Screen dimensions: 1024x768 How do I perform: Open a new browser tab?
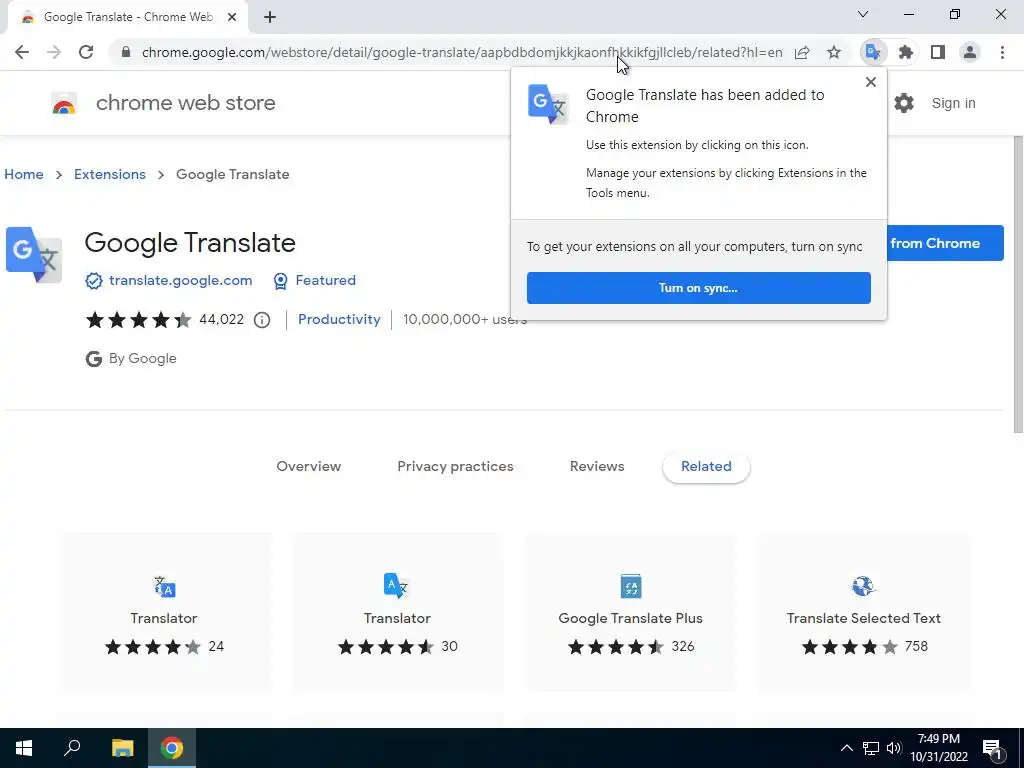[270, 17]
